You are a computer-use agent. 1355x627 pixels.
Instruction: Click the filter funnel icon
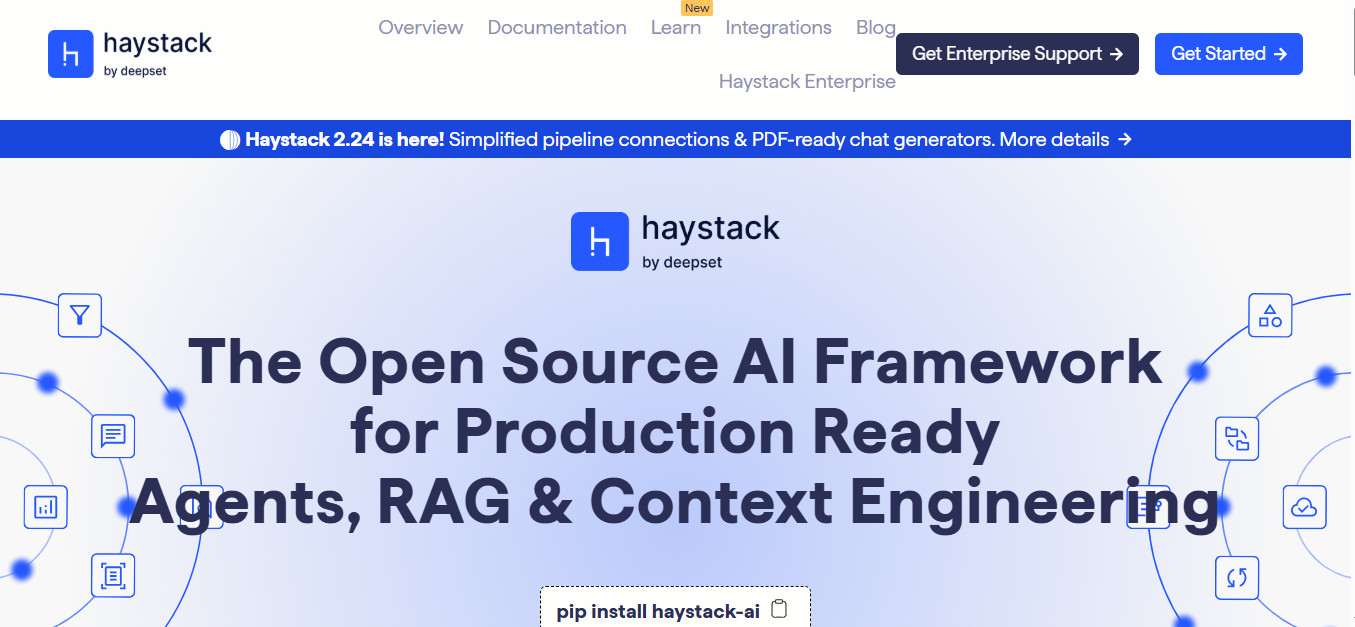click(80, 315)
